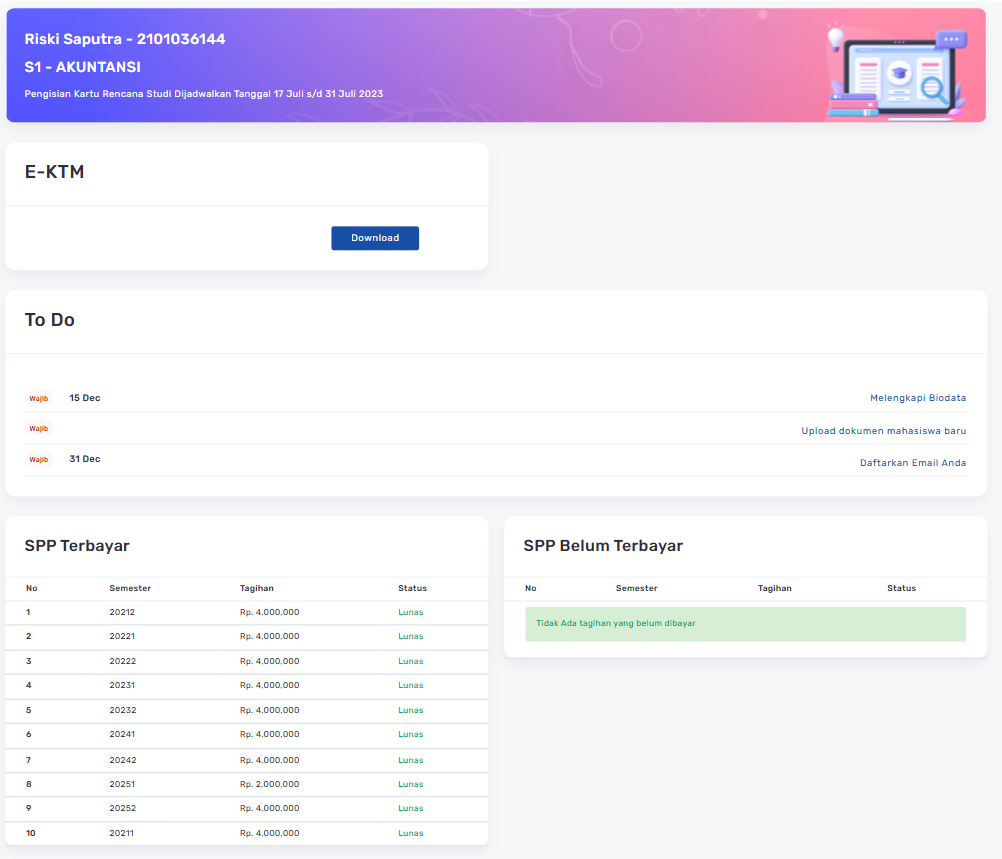Click the S1 - AKUNTANSI program text
The height and width of the screenshot is (859, 1002).
coord(82,67)
